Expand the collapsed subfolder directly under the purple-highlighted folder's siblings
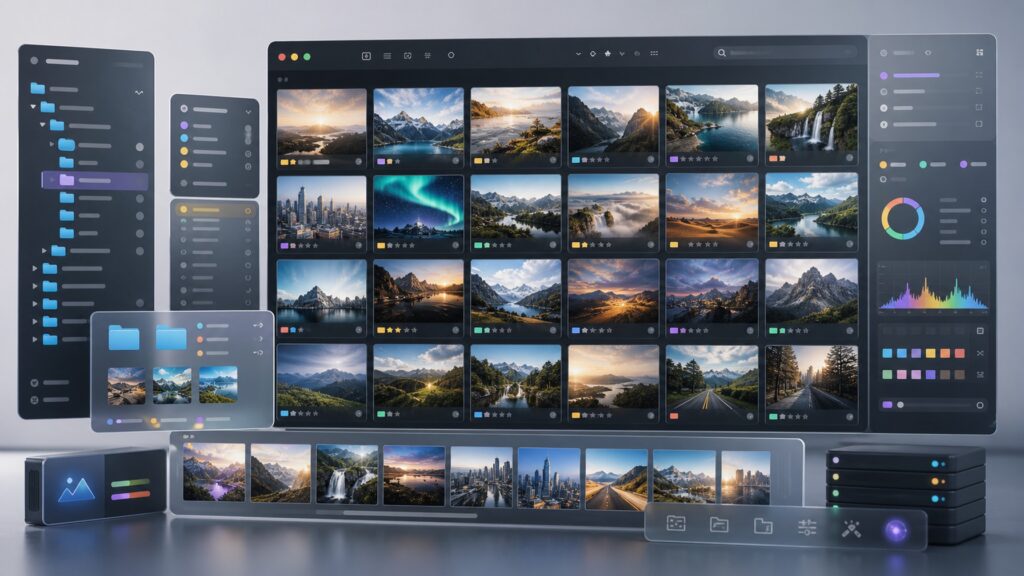 [x=44, y=250]
